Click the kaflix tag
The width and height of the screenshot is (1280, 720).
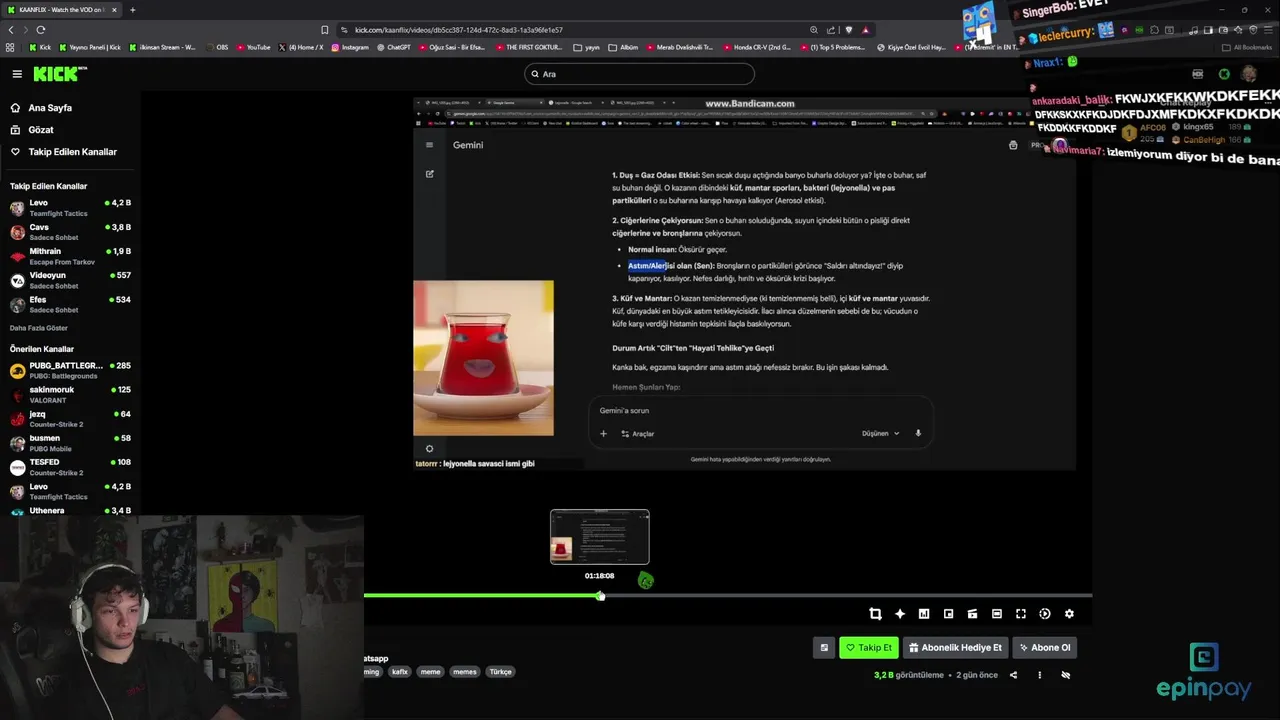coord(400,672)
